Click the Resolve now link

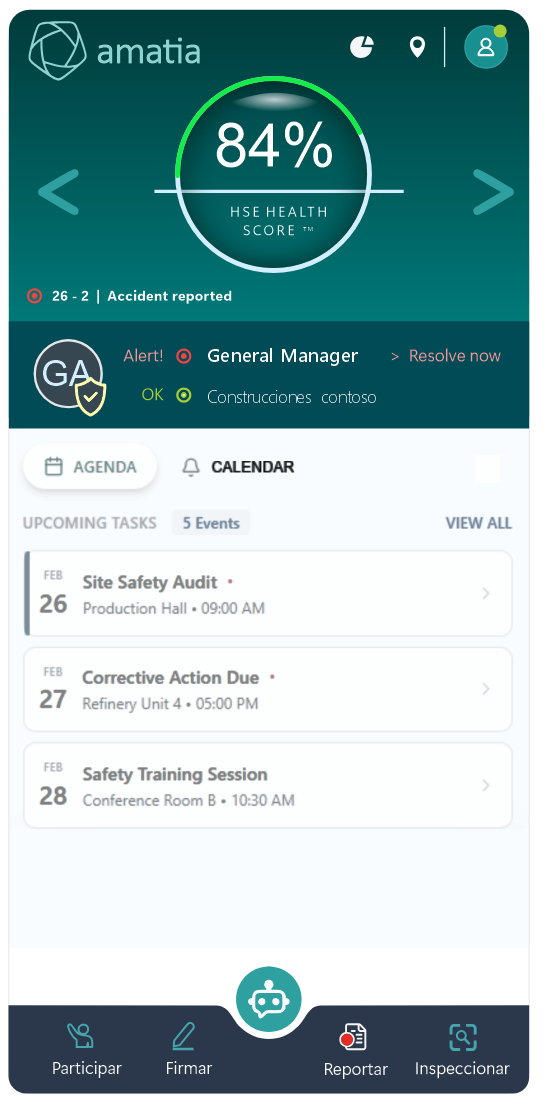tap(446, 356)
